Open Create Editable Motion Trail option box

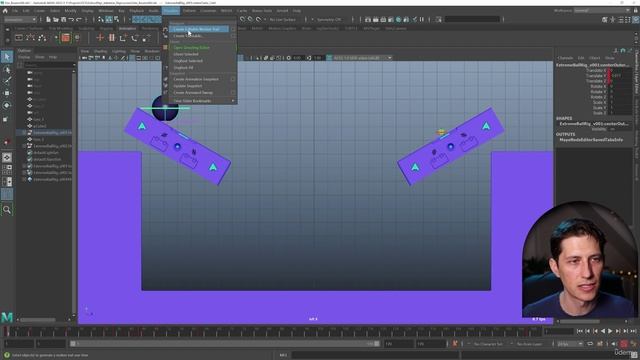(233, 29)
